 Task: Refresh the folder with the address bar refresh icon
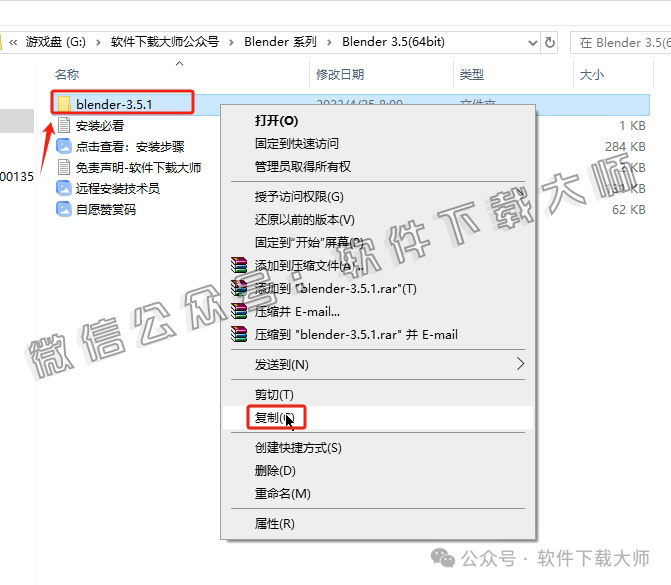point(549,42)
